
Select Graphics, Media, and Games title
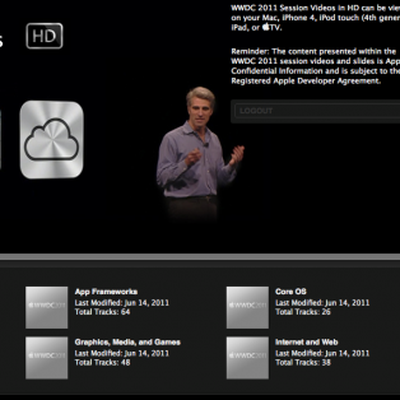tap(128, 342)
